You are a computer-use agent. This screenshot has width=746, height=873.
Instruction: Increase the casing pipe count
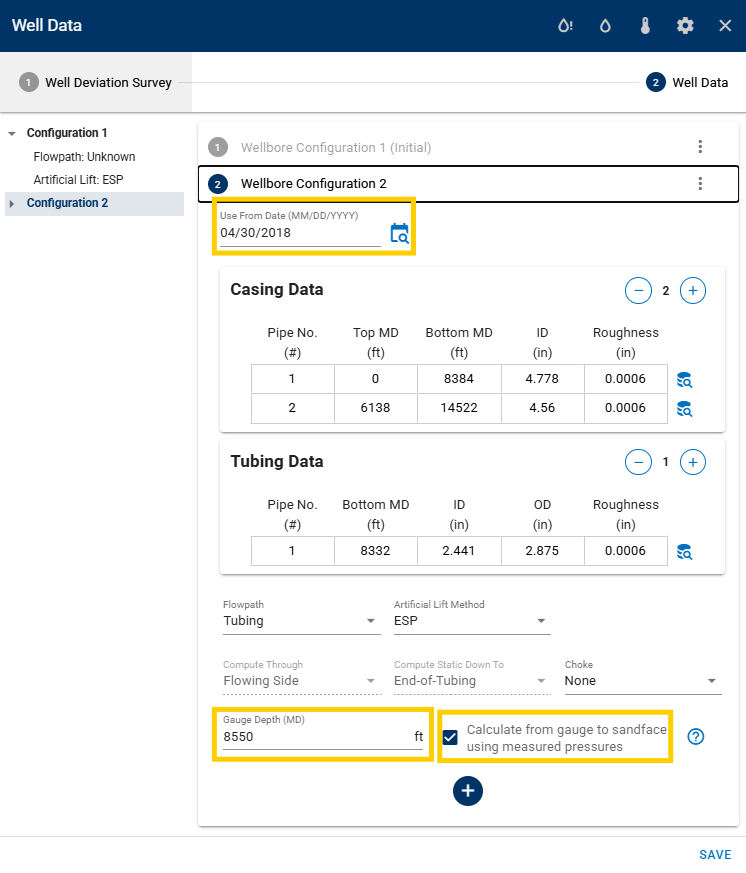pos(693,291)
